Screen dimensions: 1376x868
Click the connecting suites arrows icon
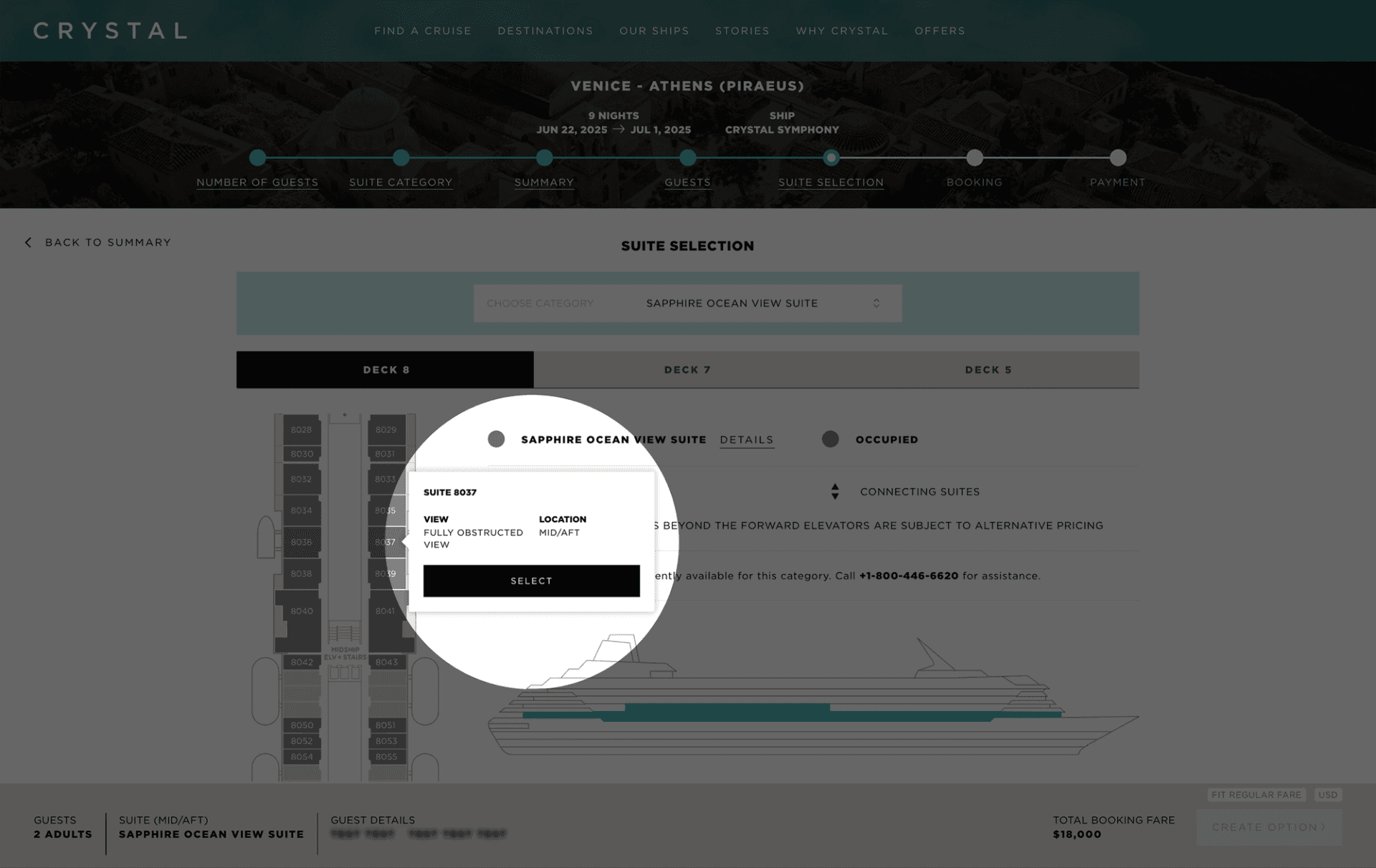click(835, 491)
